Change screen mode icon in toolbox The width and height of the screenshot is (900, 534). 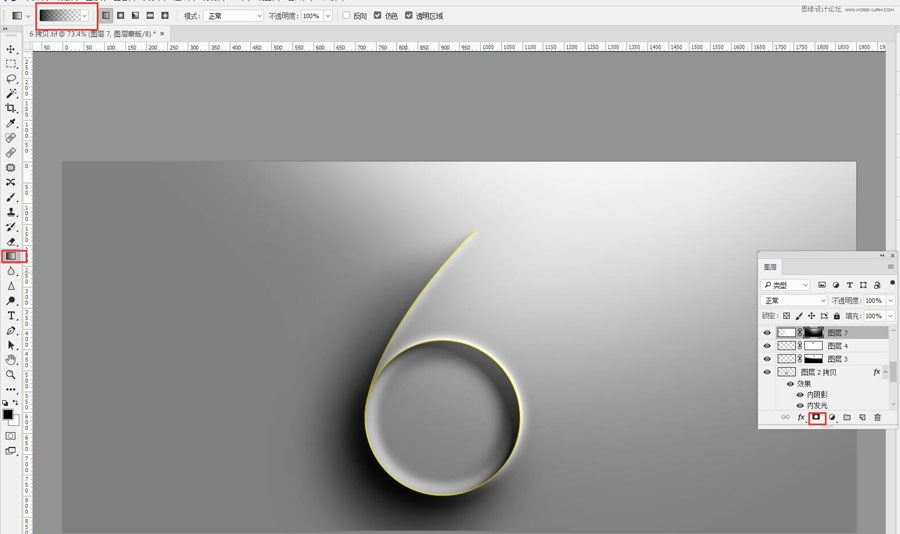coord(10,451)
